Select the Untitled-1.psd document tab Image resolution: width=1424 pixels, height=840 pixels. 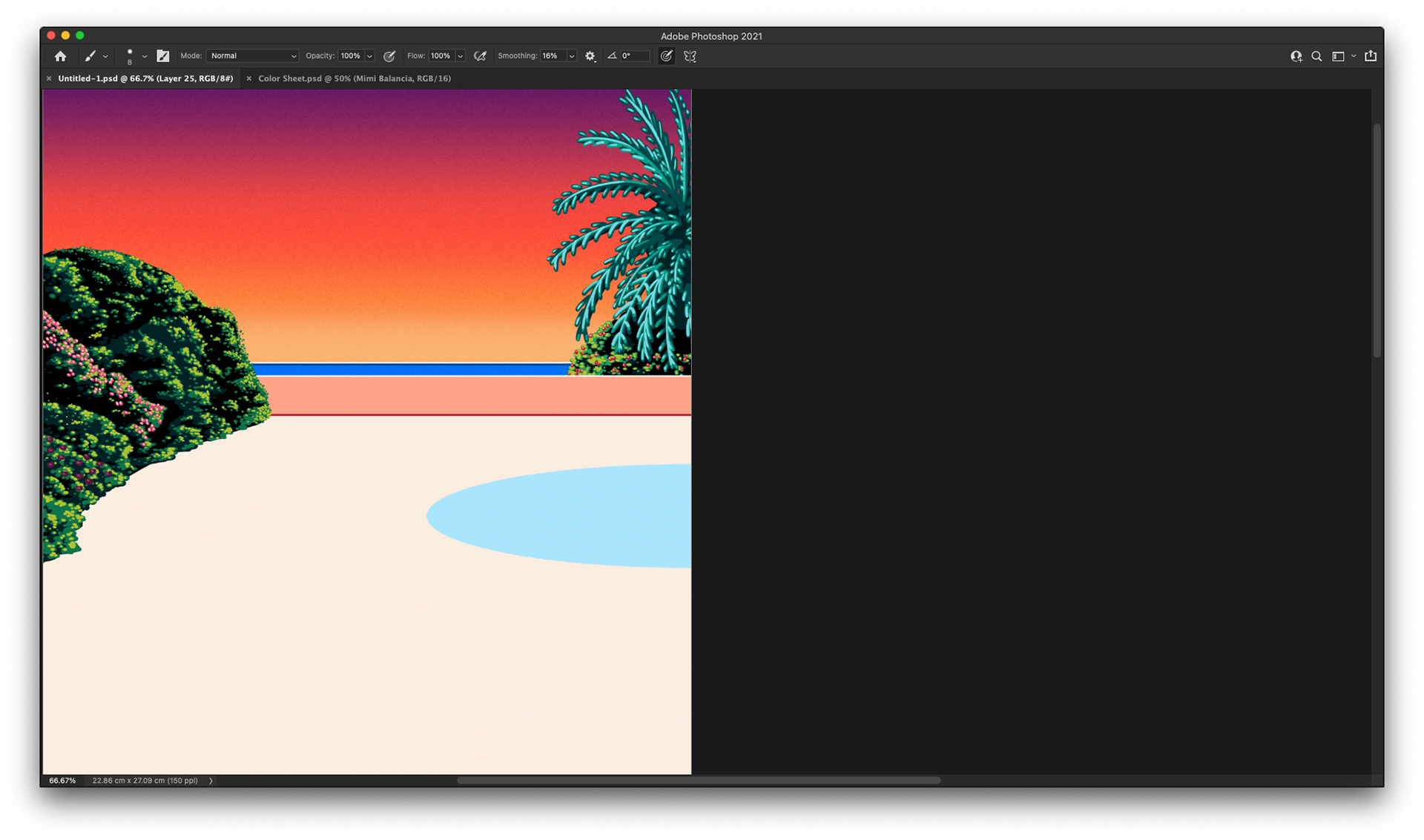click(x=145, y=79)
